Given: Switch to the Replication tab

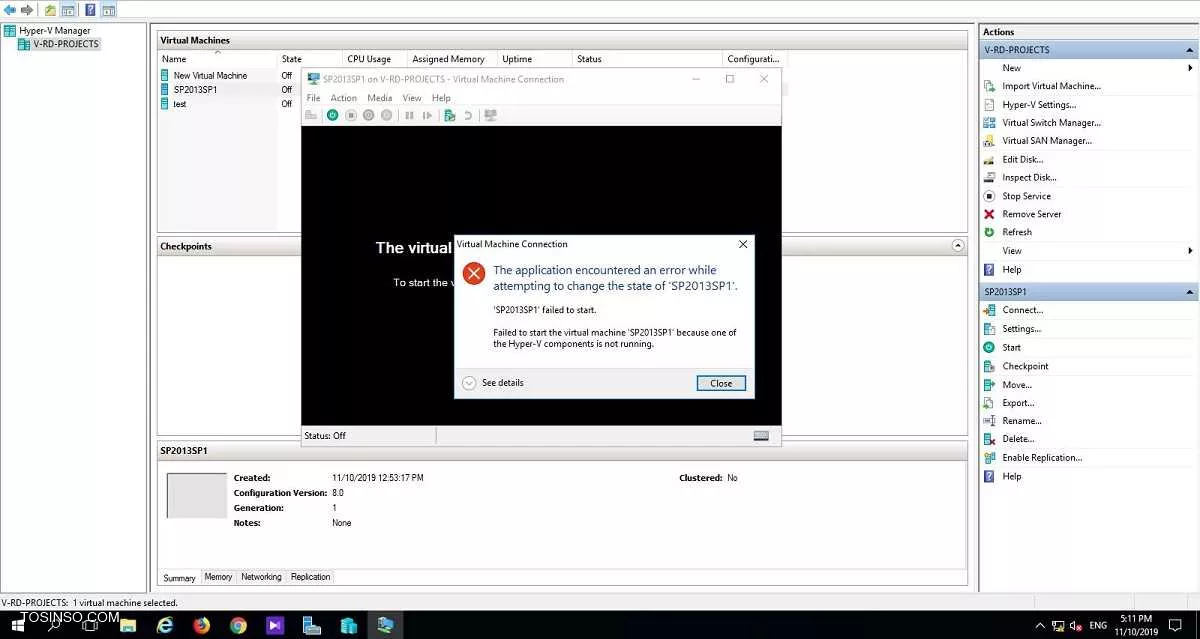Looking at the screenshot, I should pyautogui.click(x=310, y=577).
